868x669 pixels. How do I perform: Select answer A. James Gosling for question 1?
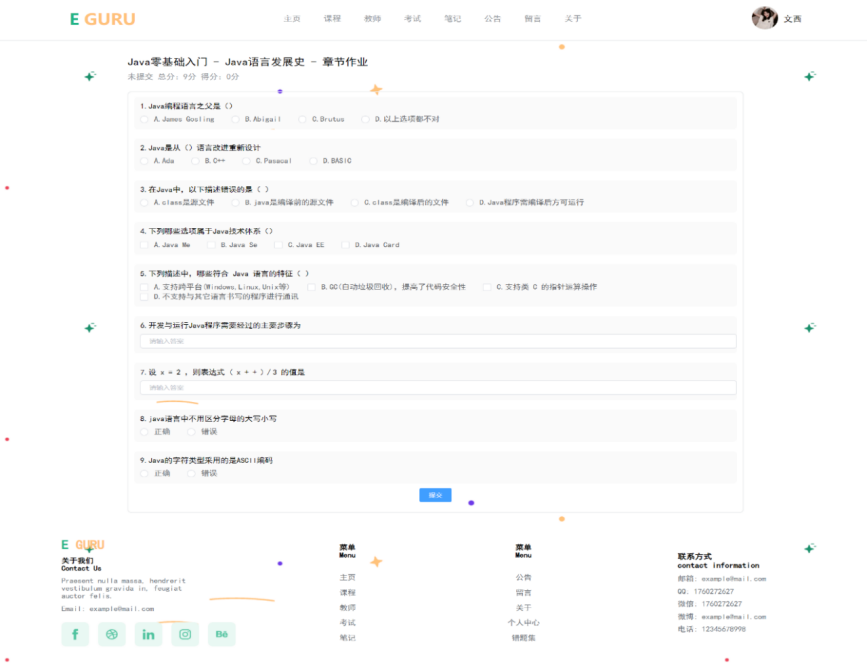145,119
